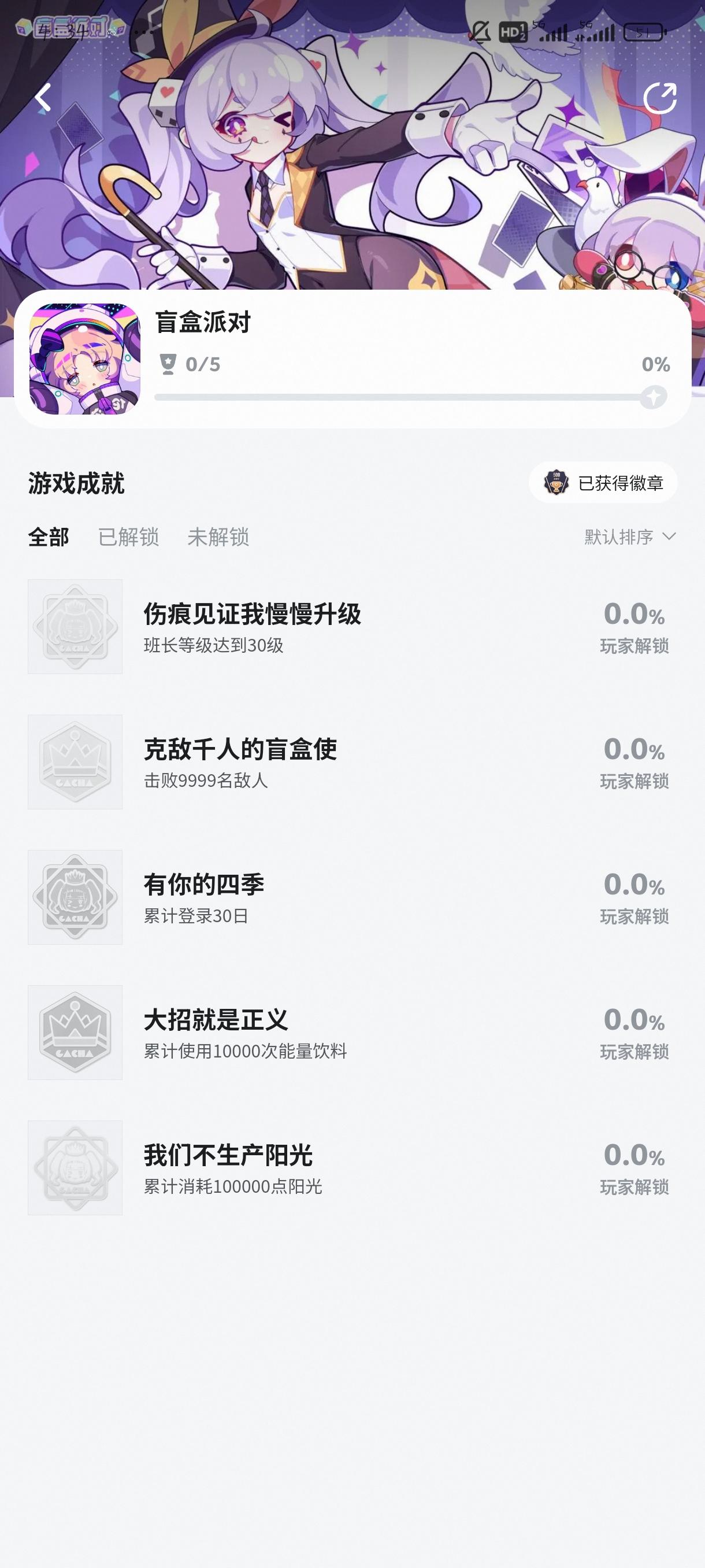Image resolution: width=705 pixels, height=1568 pixels.
Task: Tap the 大招就是正义 crown badge icon
Action: [75, 1033]
